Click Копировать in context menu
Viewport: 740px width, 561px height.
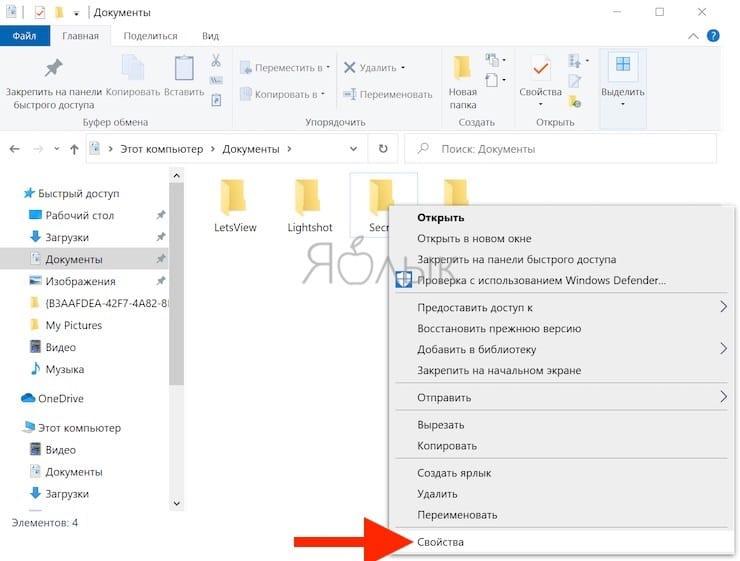(564, 445)
